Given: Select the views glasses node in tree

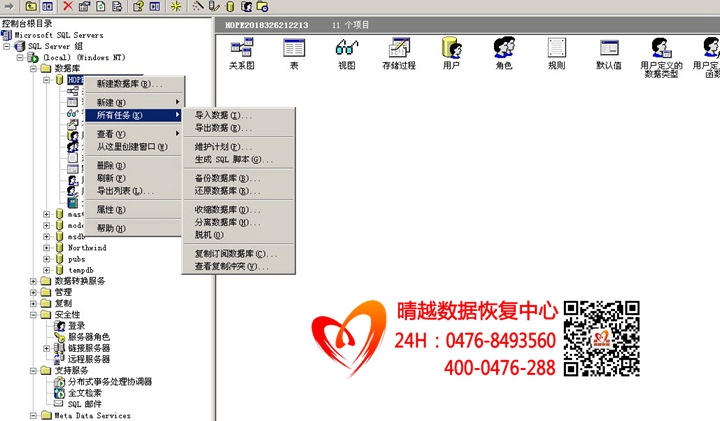Looking at the screenshot, I should coord(73,113).
